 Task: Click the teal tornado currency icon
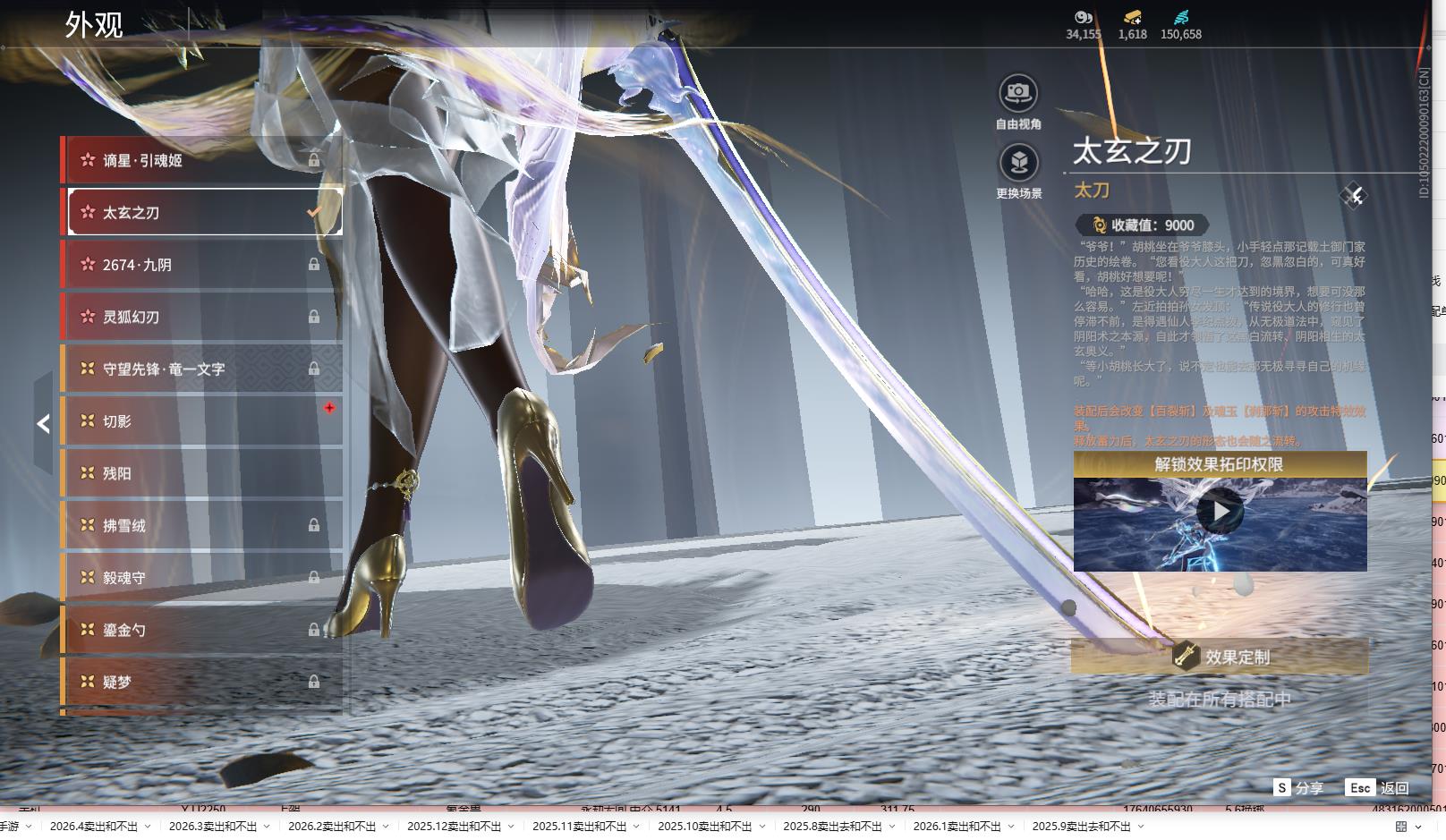(x=1181, y=17)
